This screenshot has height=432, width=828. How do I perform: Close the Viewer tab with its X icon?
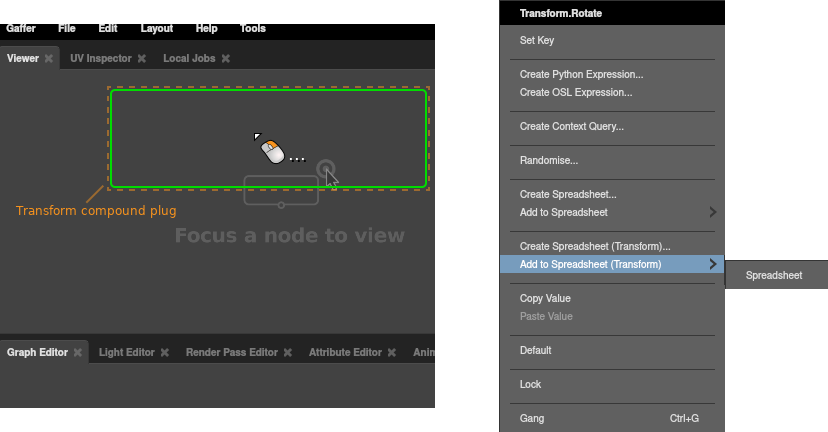point(48,59)
